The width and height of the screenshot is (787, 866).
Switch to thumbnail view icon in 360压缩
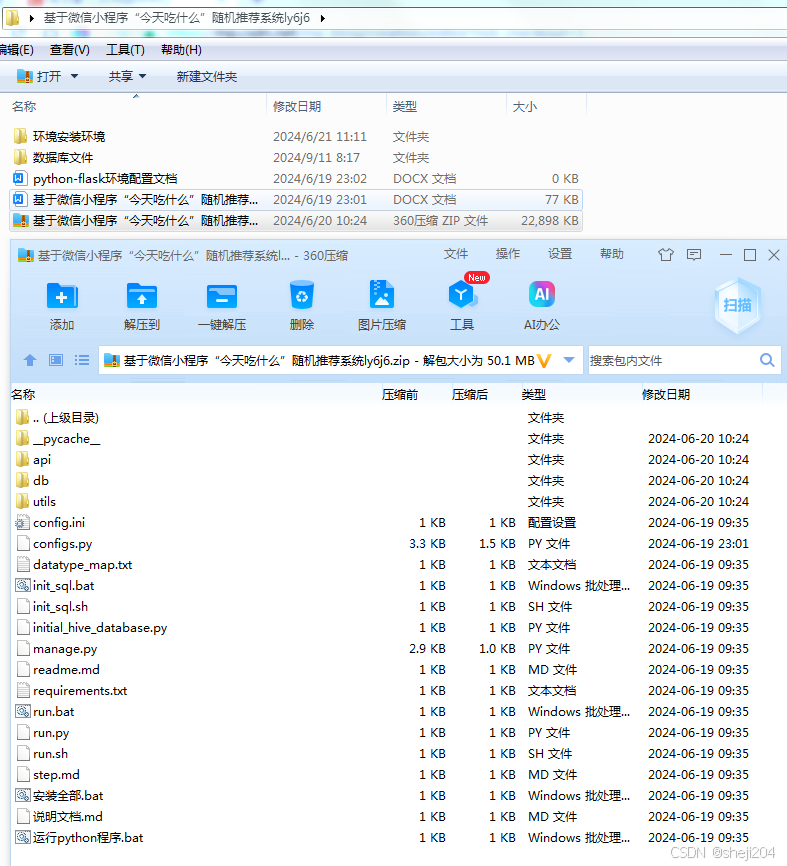tap(56, 361)
